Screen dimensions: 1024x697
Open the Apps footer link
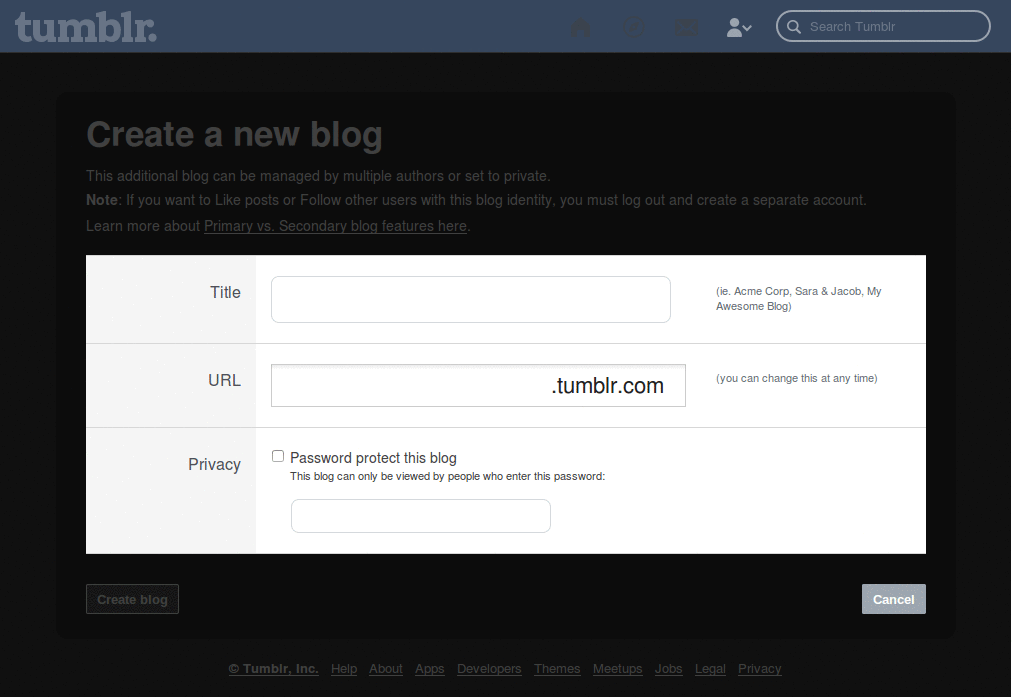tap(430, 669)
